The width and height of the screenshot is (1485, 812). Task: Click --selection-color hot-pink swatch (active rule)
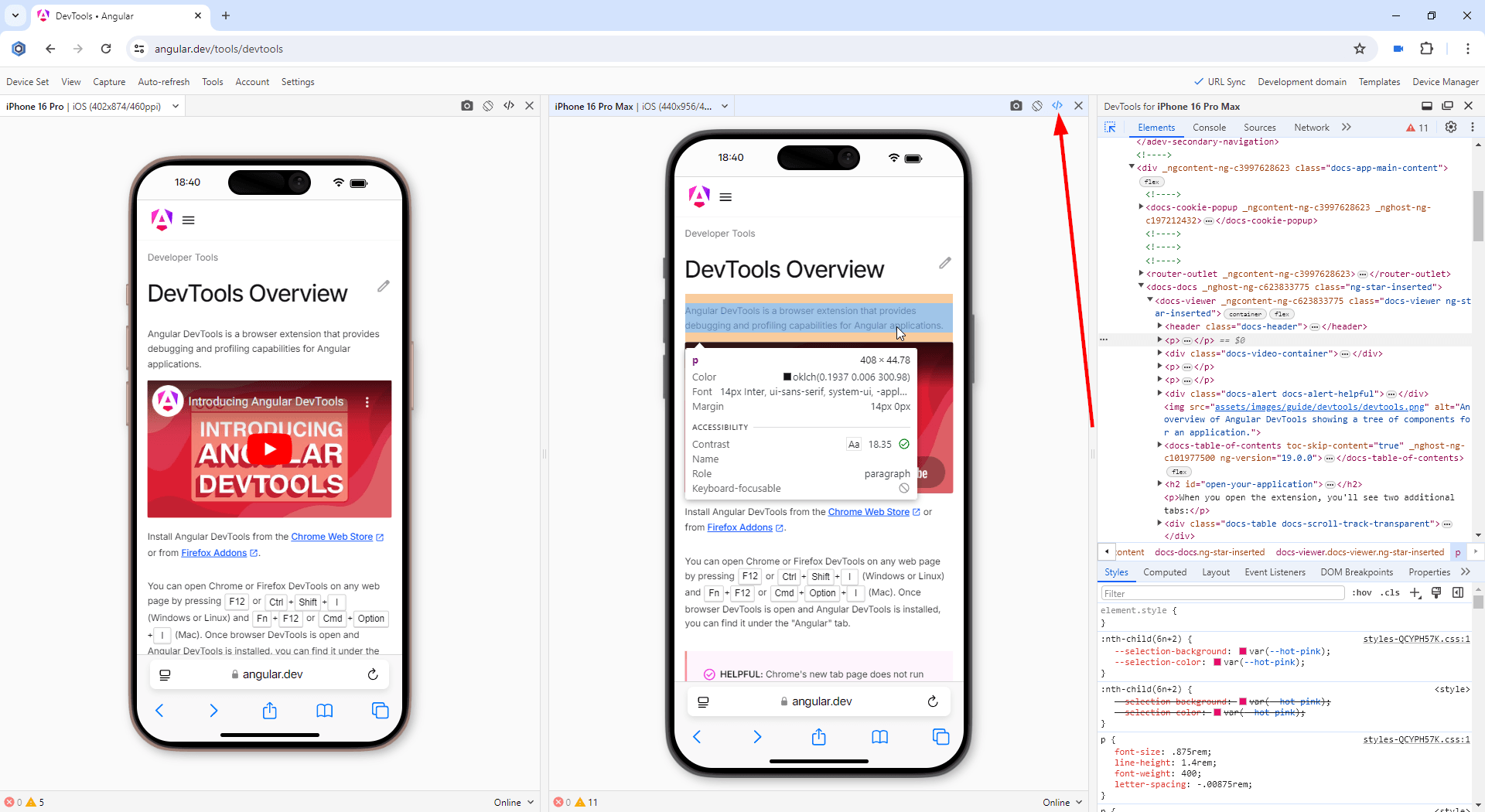point(1217,662)
